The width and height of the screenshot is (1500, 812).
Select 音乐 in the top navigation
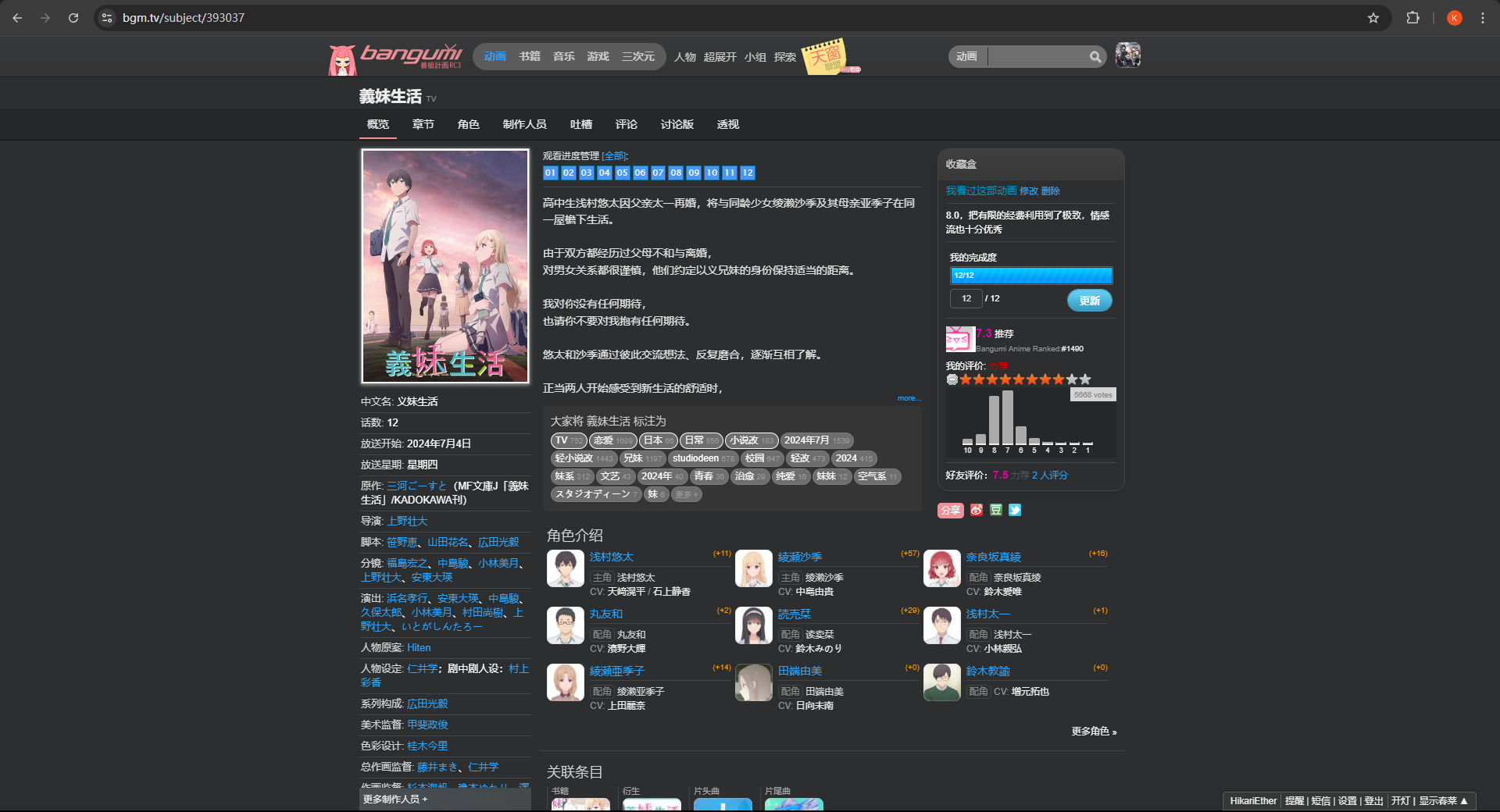click(564, 56)
